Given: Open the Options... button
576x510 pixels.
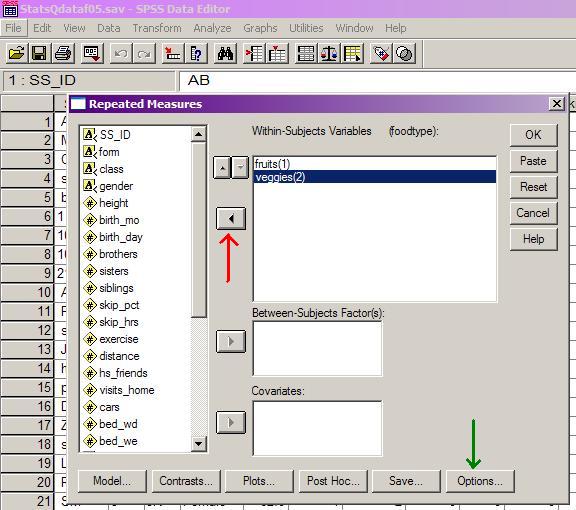Looking at the screenshot, I should coord(480,481).
